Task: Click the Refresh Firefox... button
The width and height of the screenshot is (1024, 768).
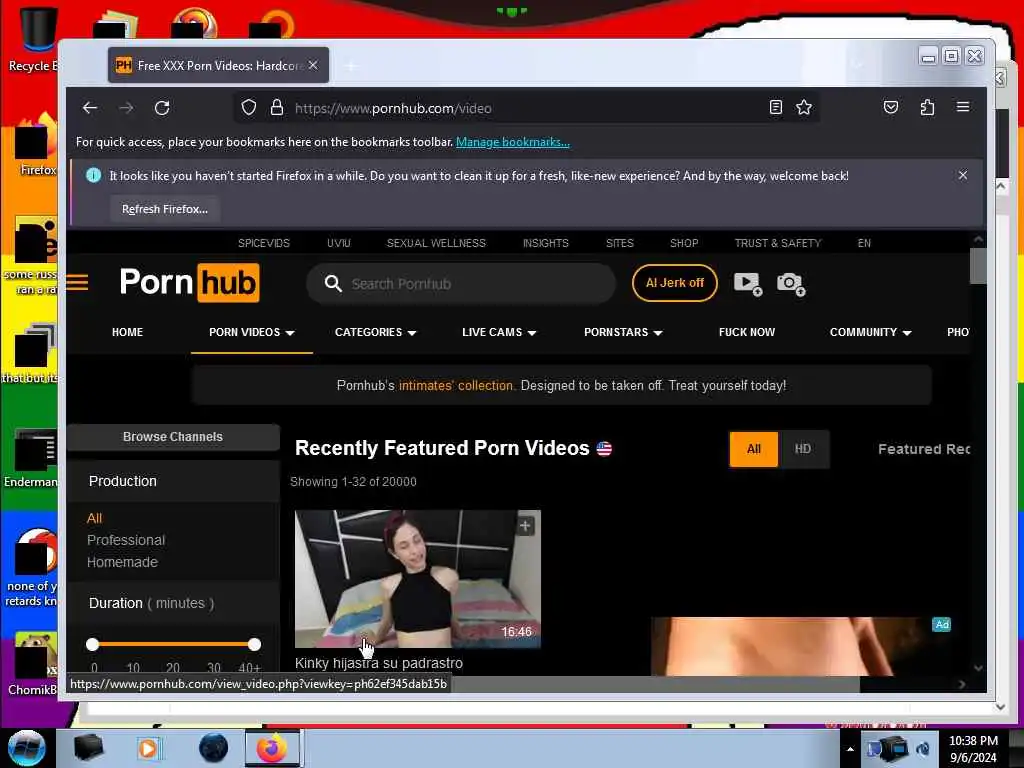Action: click(x=165, y=209)
